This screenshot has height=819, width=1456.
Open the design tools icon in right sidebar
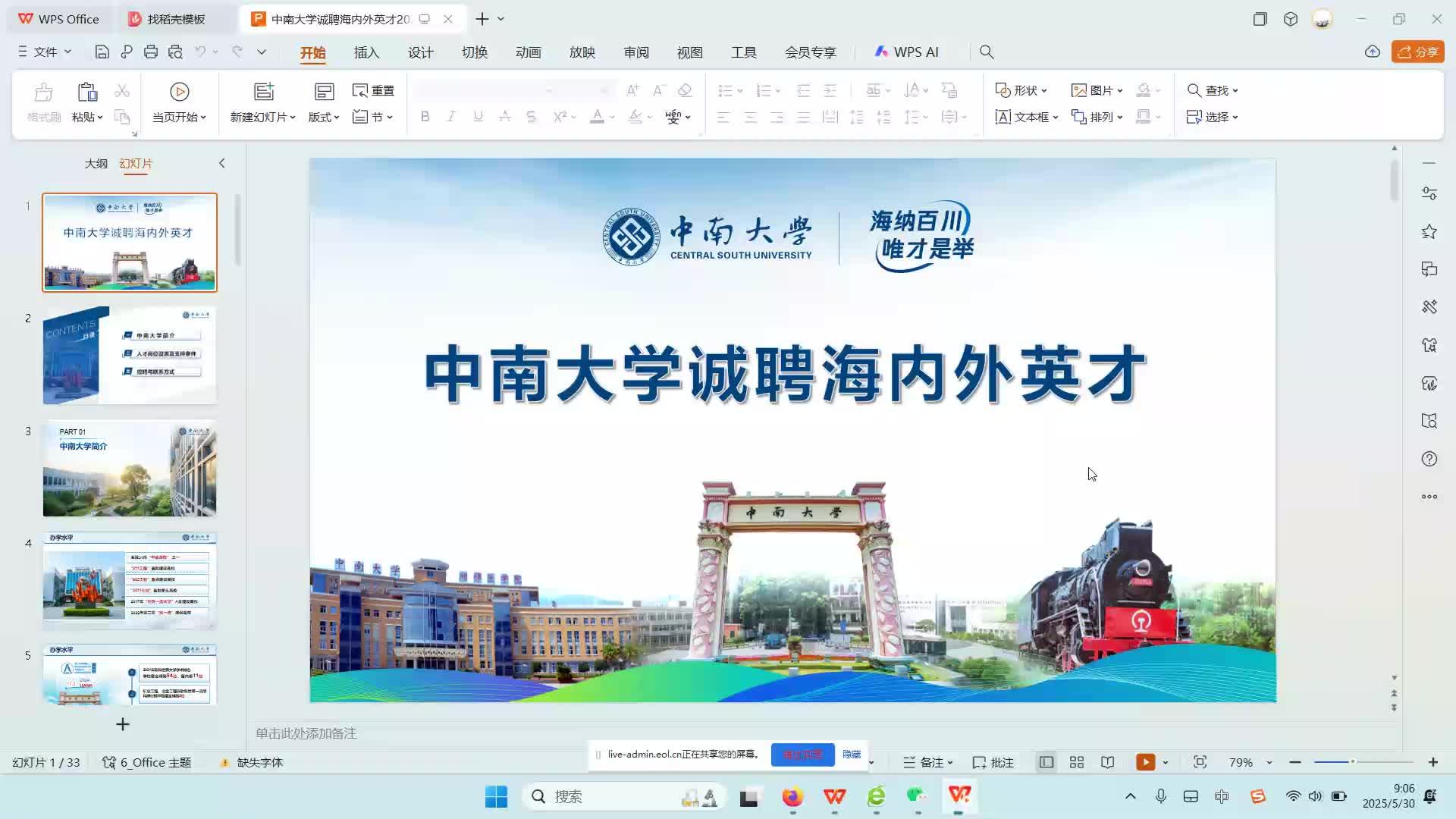(x=1429, y=307)
